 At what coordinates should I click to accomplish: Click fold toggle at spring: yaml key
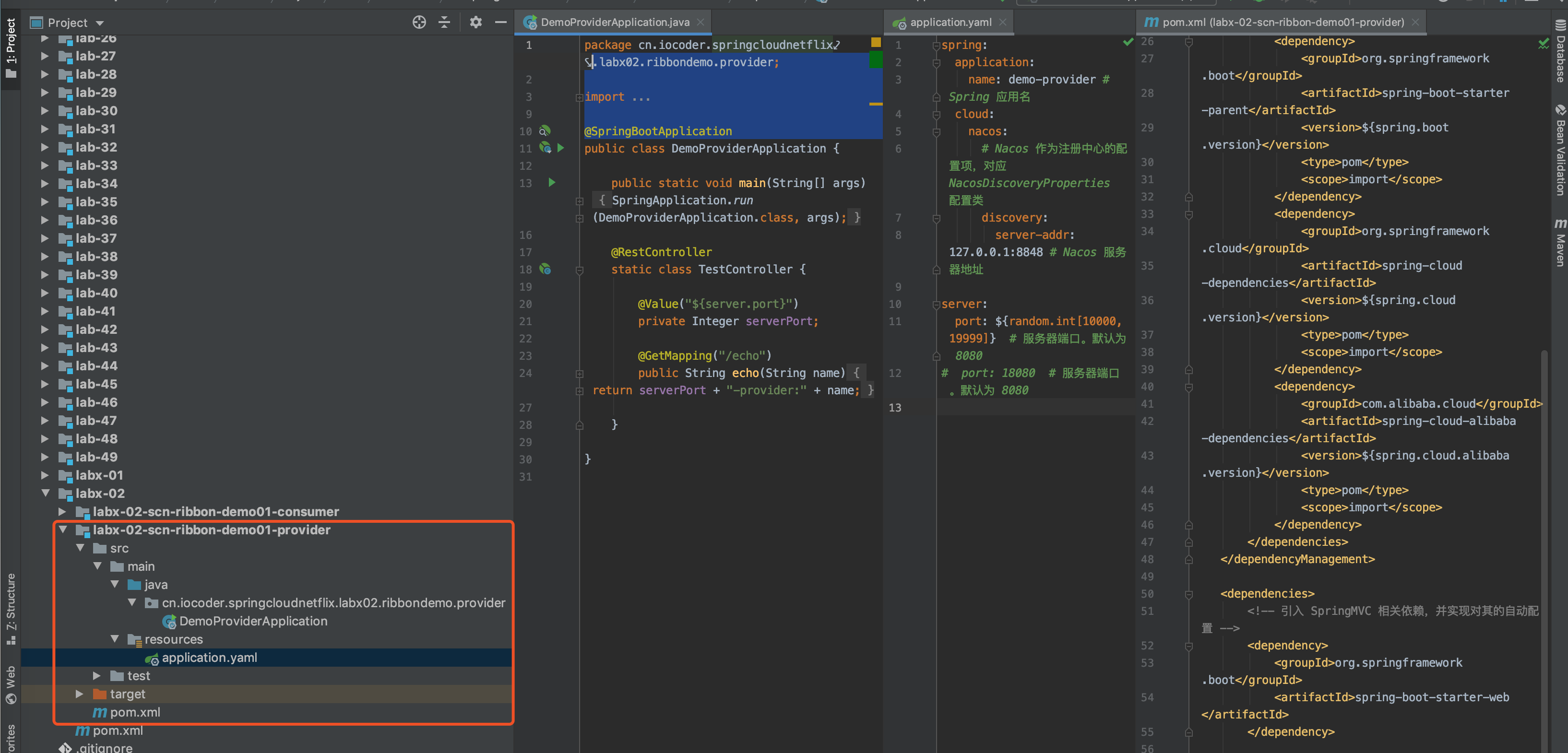point(936,46)
